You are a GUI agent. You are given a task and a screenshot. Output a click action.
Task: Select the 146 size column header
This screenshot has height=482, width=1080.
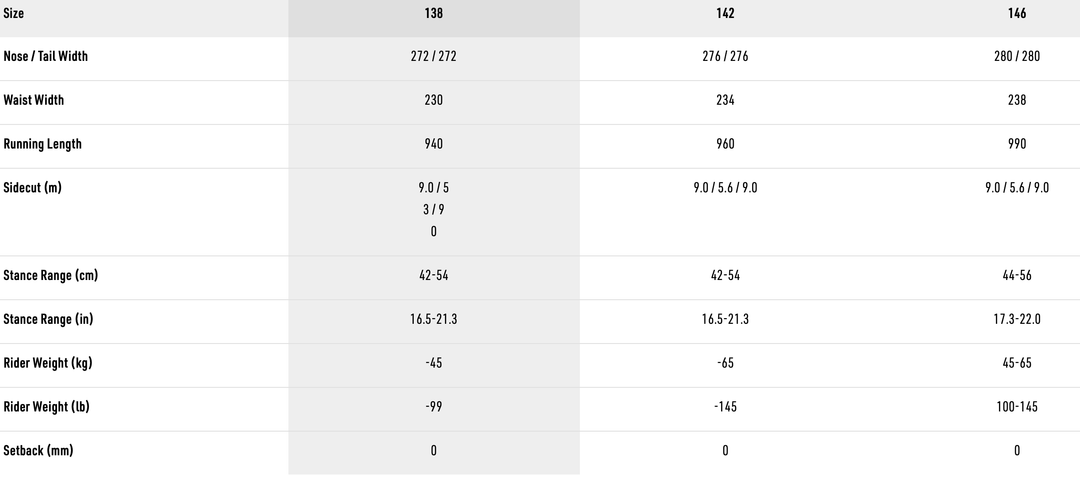pyautogui.click(x=1017, y=13)
